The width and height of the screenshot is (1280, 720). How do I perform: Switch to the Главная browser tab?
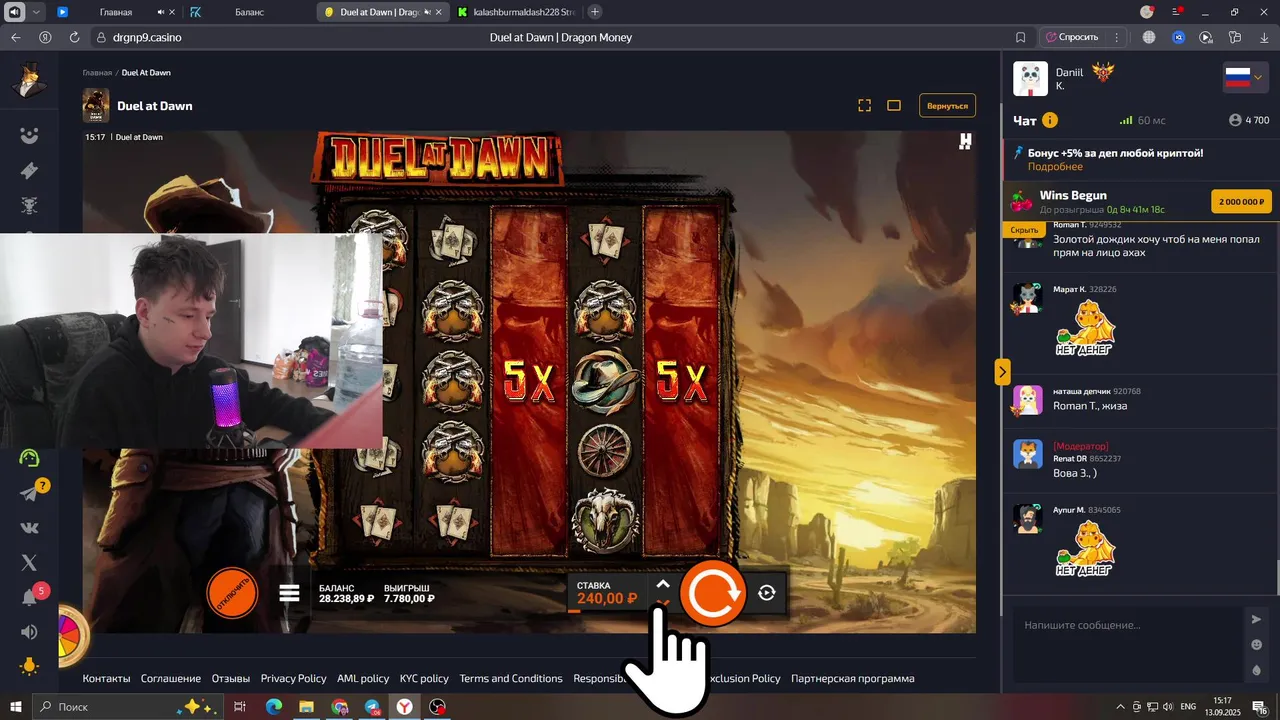[117, 12]
